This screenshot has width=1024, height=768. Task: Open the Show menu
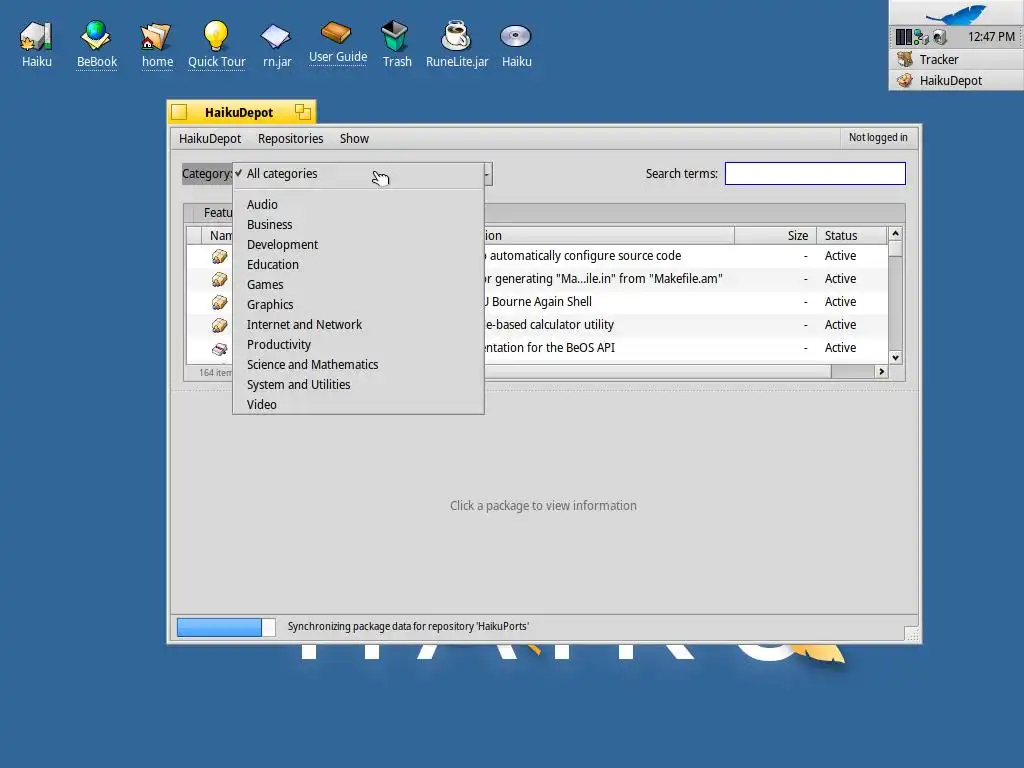click(354, 138)
